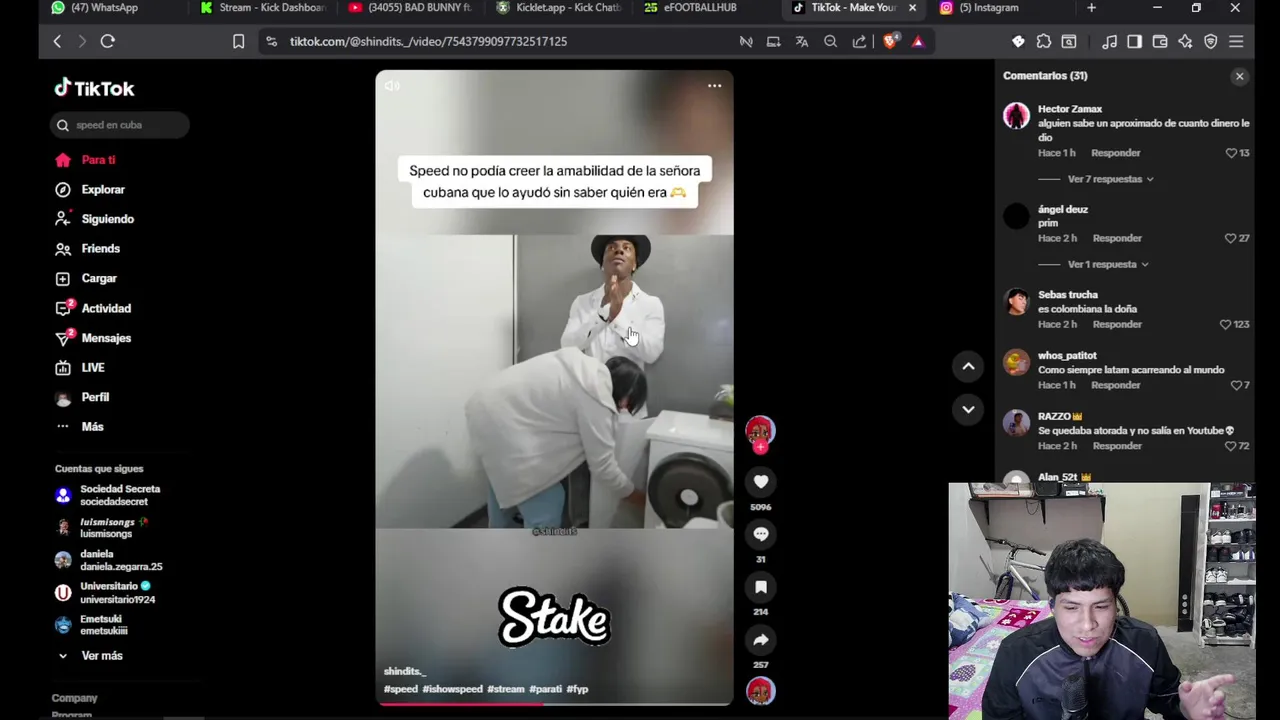Save video with bookmark icon

tap(761, 587)
